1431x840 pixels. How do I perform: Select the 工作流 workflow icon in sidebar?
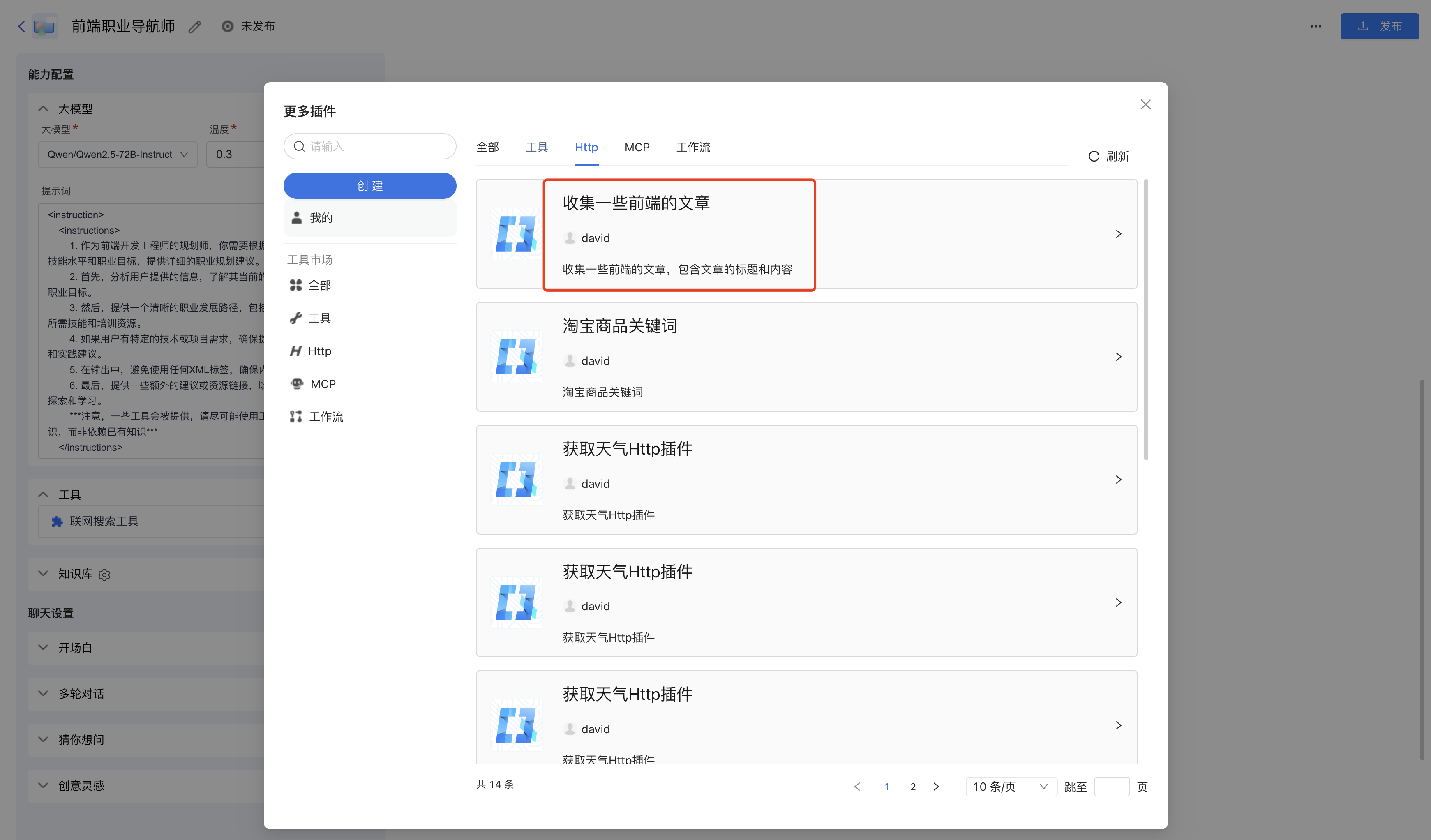pos(295,417)
